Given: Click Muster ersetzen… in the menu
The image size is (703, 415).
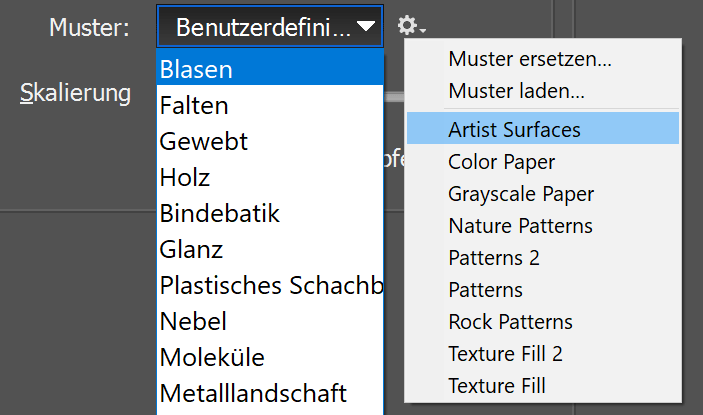Looking at the screenshot, I should (x=530, y=58).
